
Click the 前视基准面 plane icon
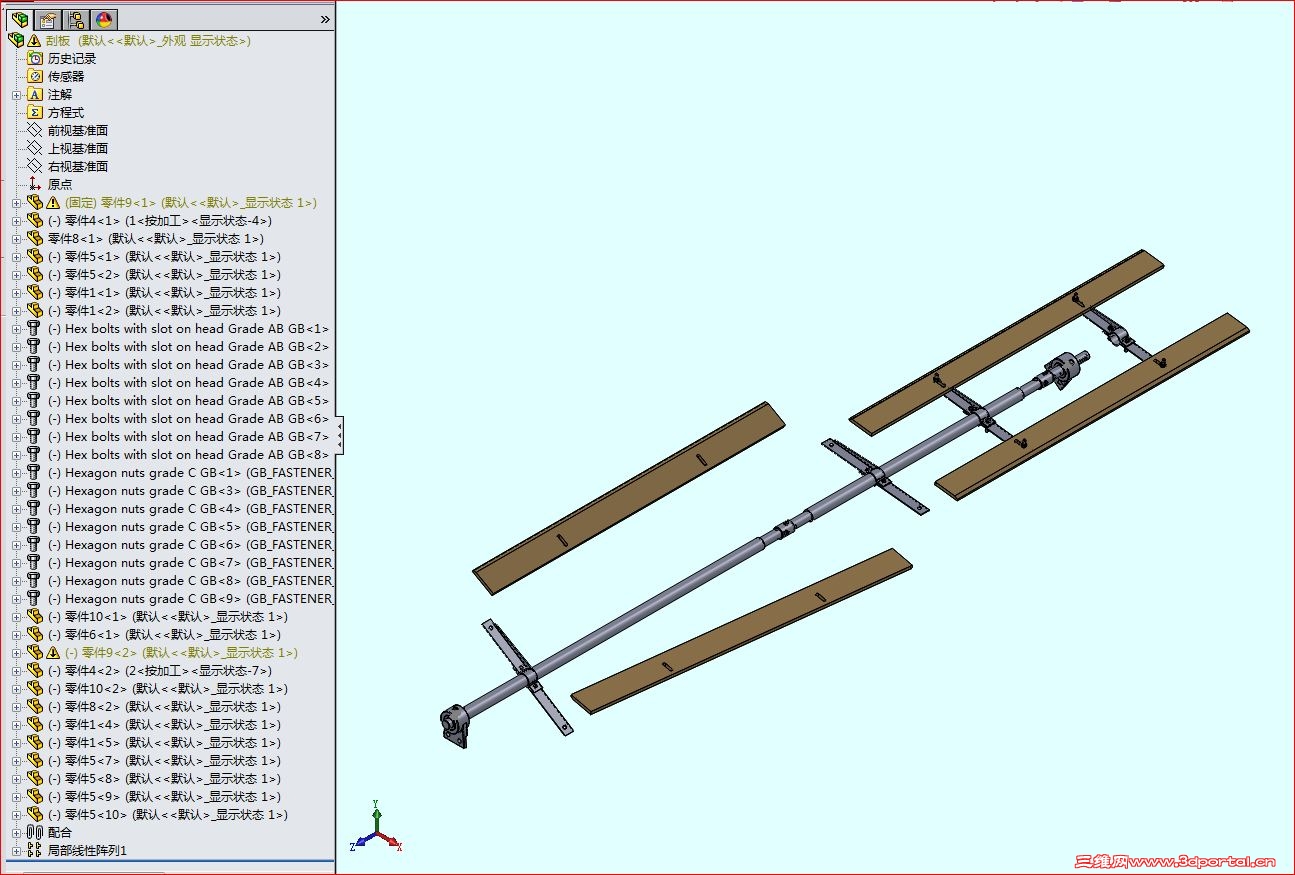tap(35, 130)
